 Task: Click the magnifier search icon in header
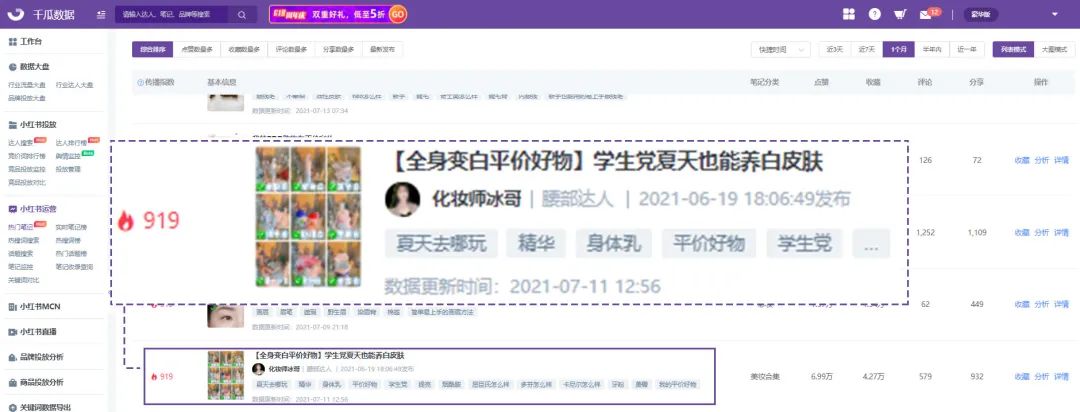pos(242,14)
